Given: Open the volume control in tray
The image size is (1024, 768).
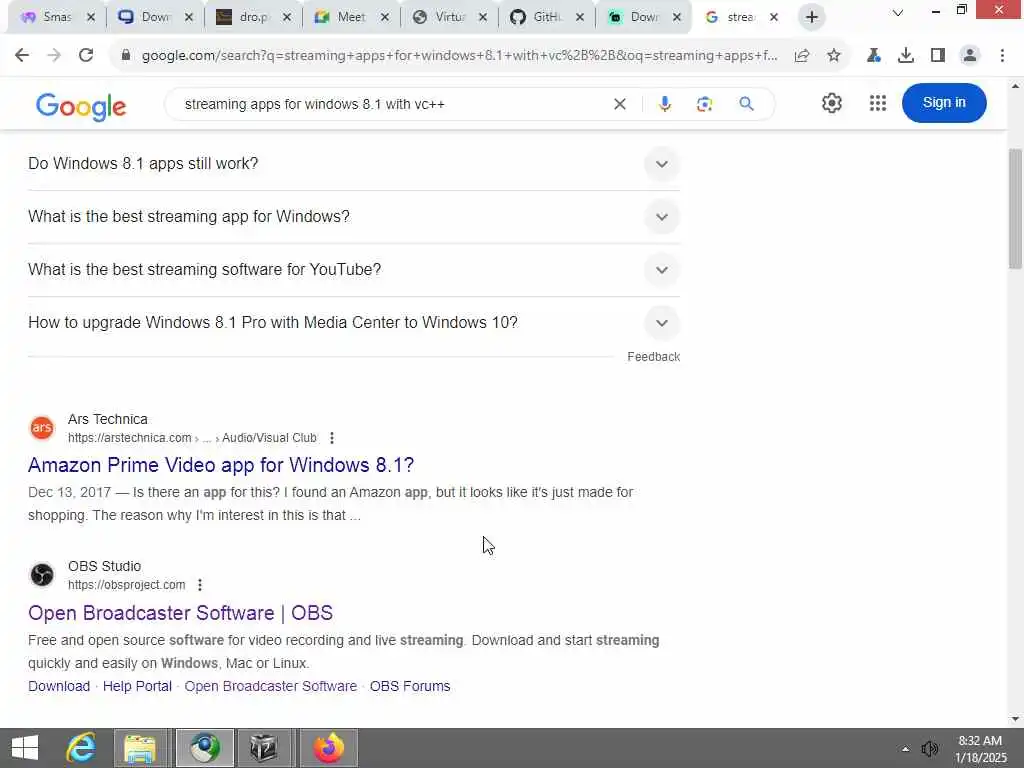Looking at the screenshot, I should (x=929, y=749).
